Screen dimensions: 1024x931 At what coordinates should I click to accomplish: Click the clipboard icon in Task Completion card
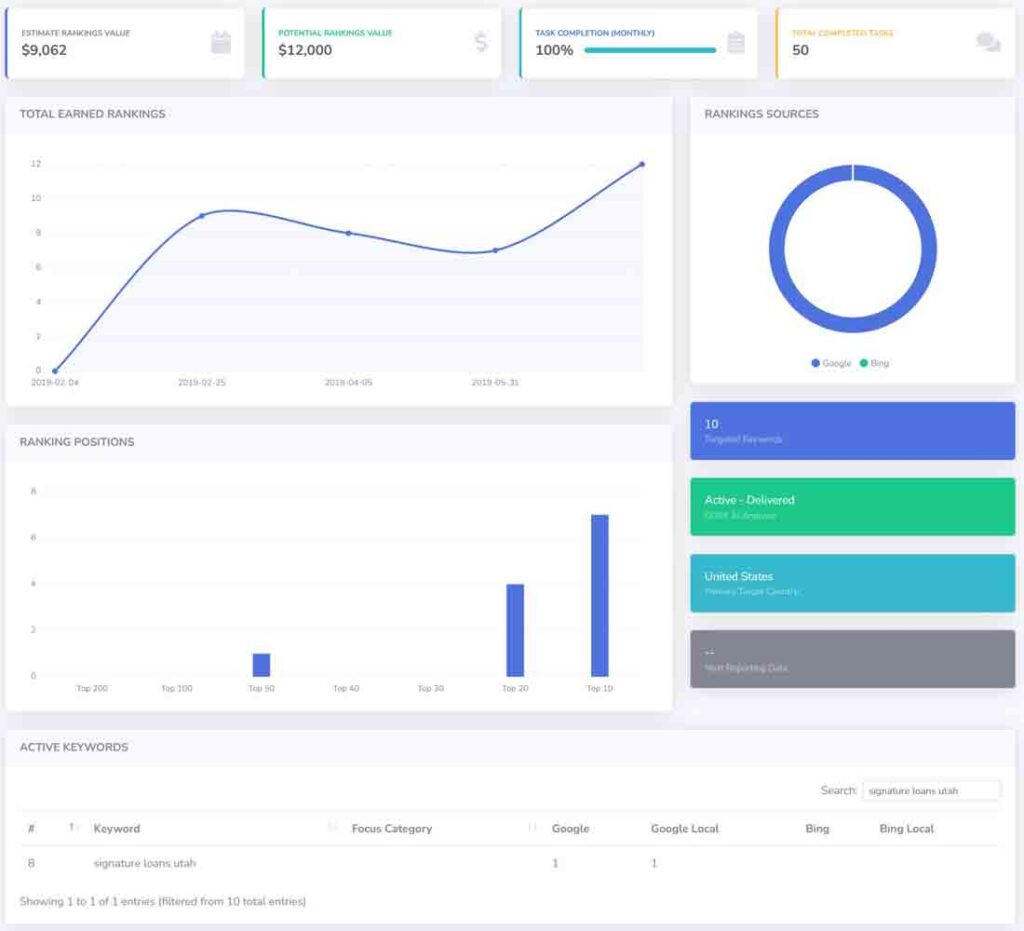(x=736, y=42)
